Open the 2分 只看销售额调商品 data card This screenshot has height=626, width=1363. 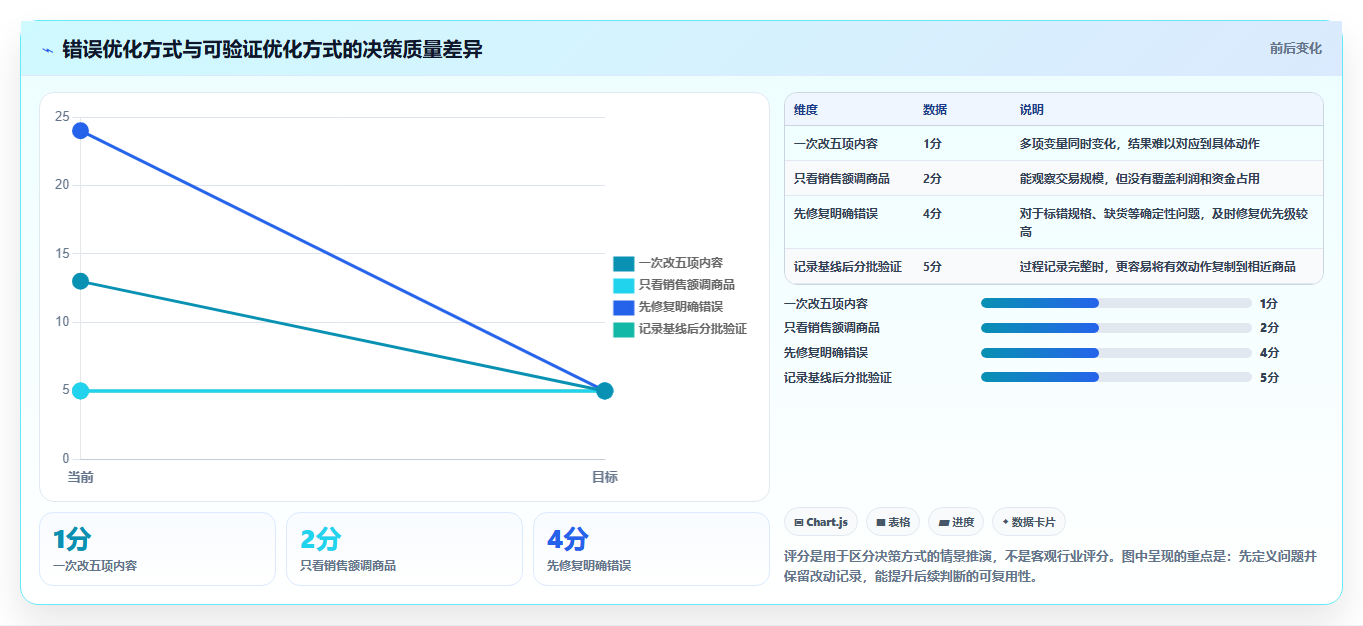click(x=404, y=549)
